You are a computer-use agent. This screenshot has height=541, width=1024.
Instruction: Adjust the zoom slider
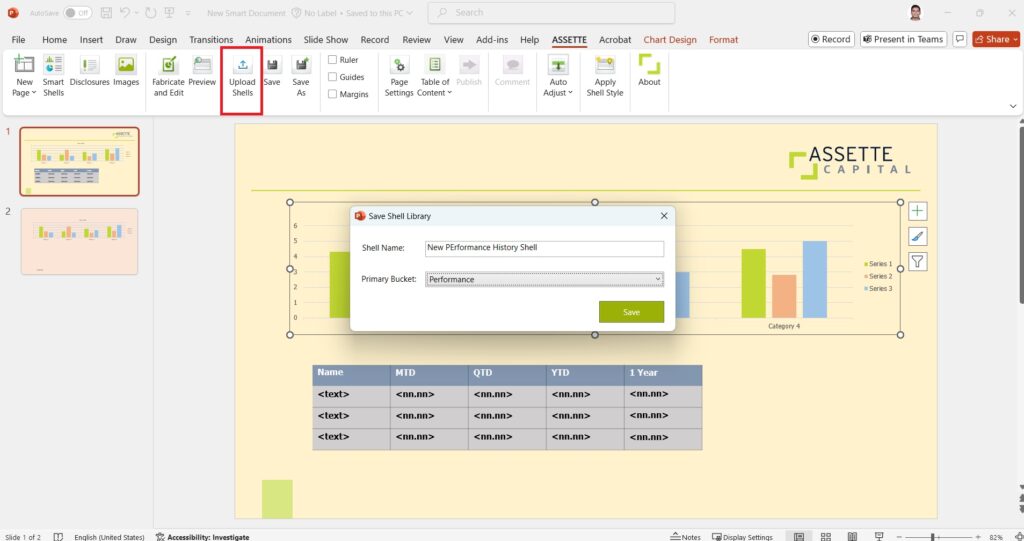(x=938, y=537)
